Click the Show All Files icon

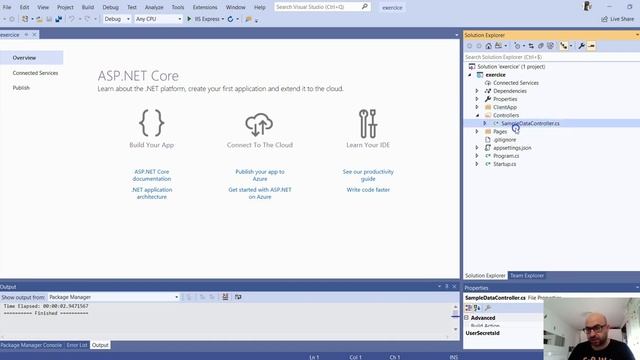pyautogui.click(x=551, y=46)
